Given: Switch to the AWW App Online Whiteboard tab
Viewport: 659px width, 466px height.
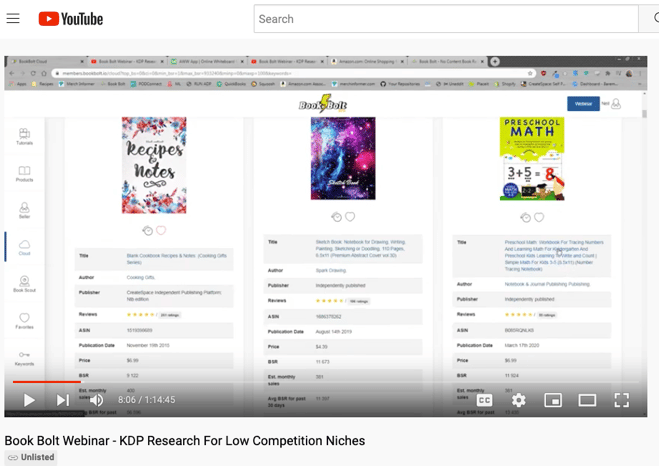Looking at the screenshot, I should [x=208, y=61].
